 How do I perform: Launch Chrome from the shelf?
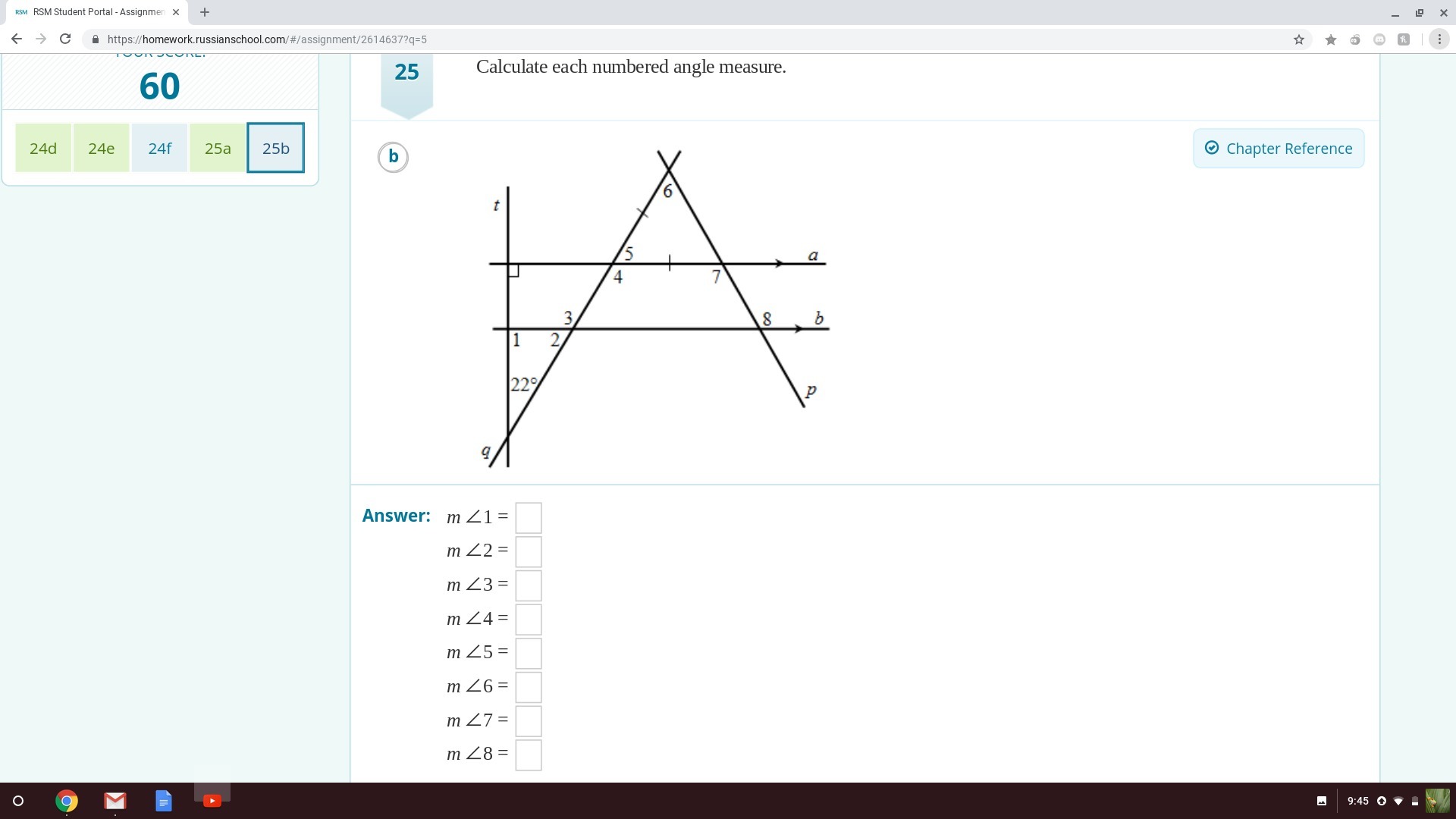tap(67, 801)
